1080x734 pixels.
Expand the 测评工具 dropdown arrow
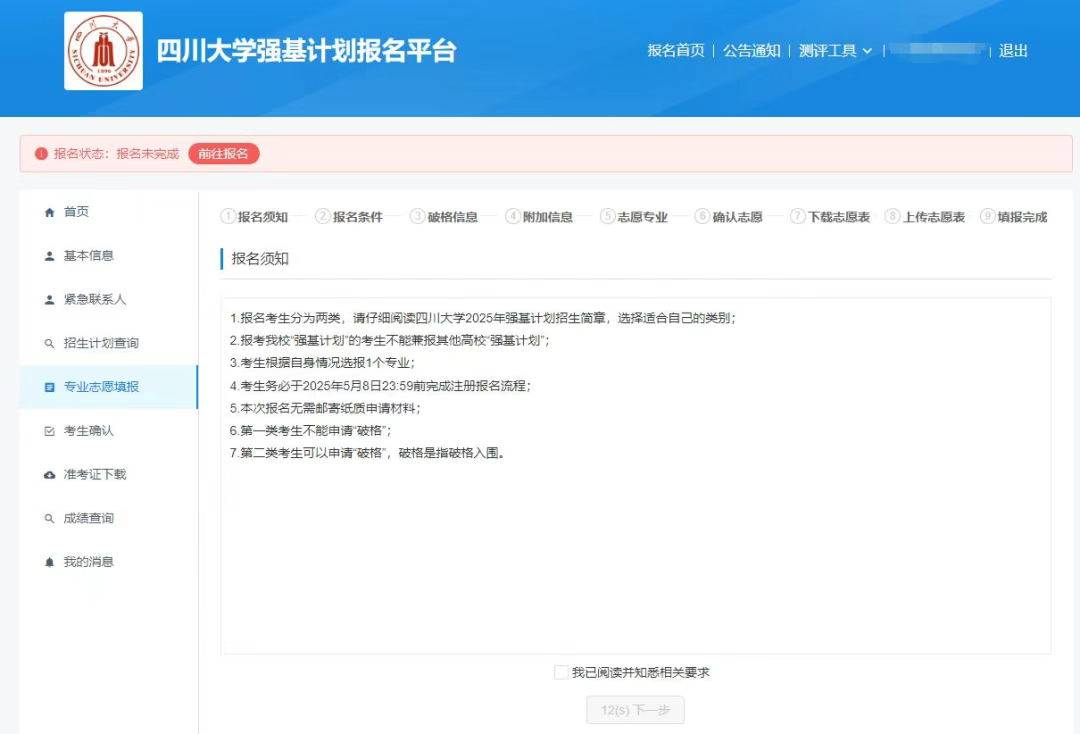[867, 51]
